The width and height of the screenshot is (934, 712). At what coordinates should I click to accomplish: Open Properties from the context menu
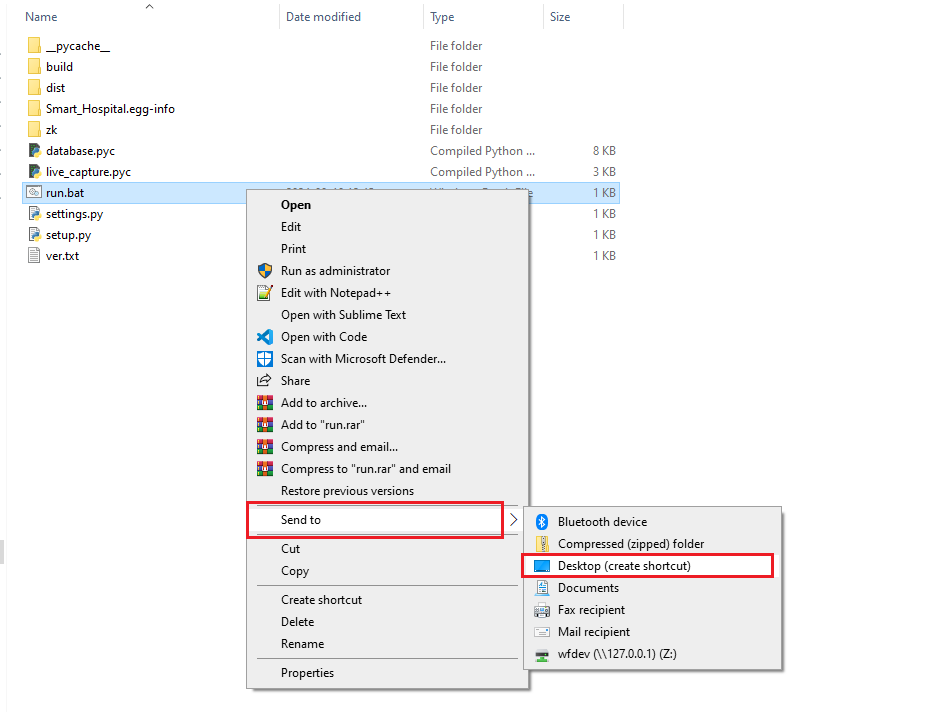tap(307, 673)
